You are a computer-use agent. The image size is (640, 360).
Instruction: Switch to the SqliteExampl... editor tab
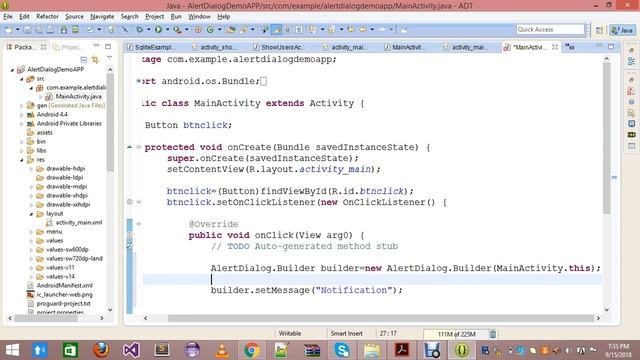151,47
